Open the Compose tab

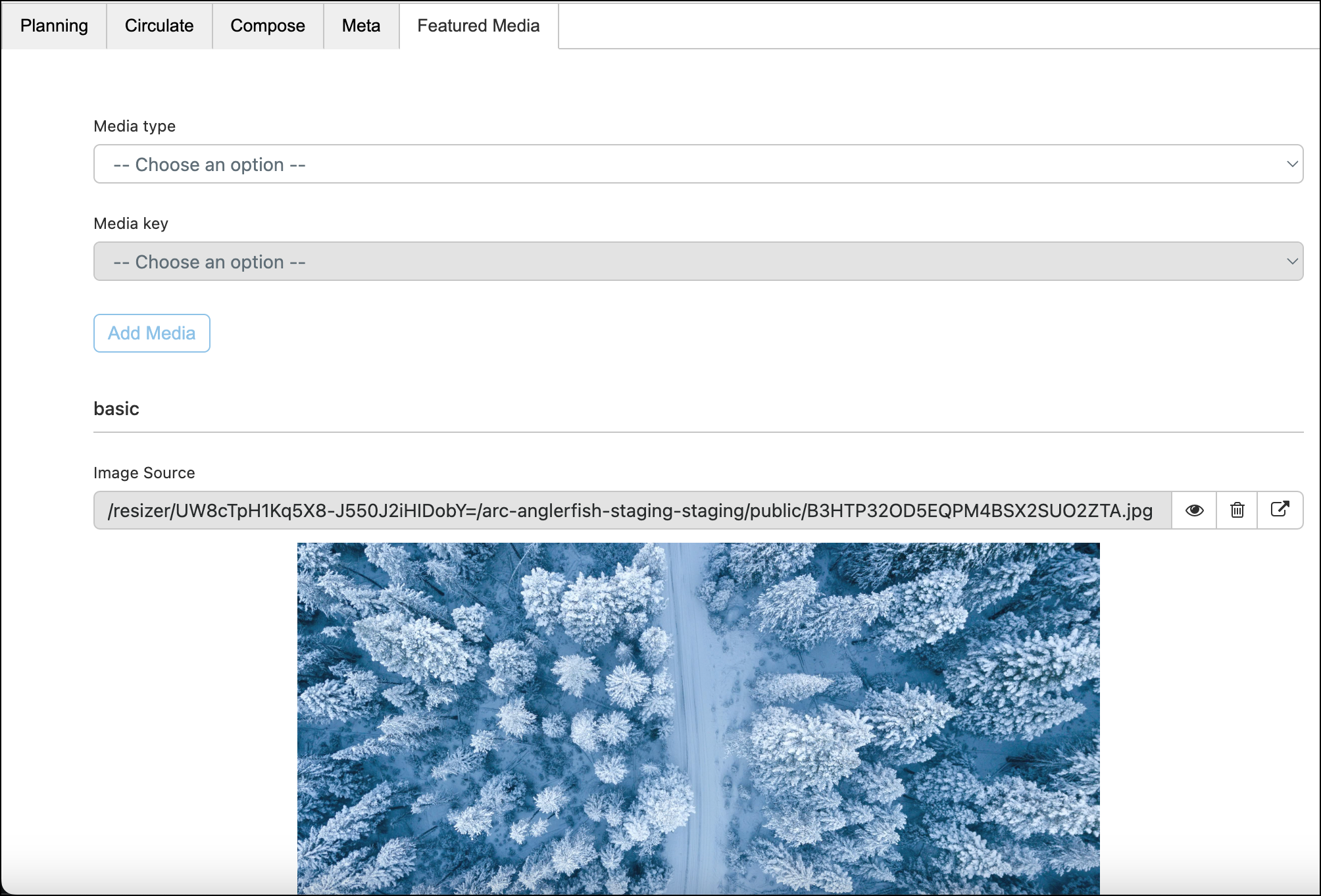coord(268,26)
